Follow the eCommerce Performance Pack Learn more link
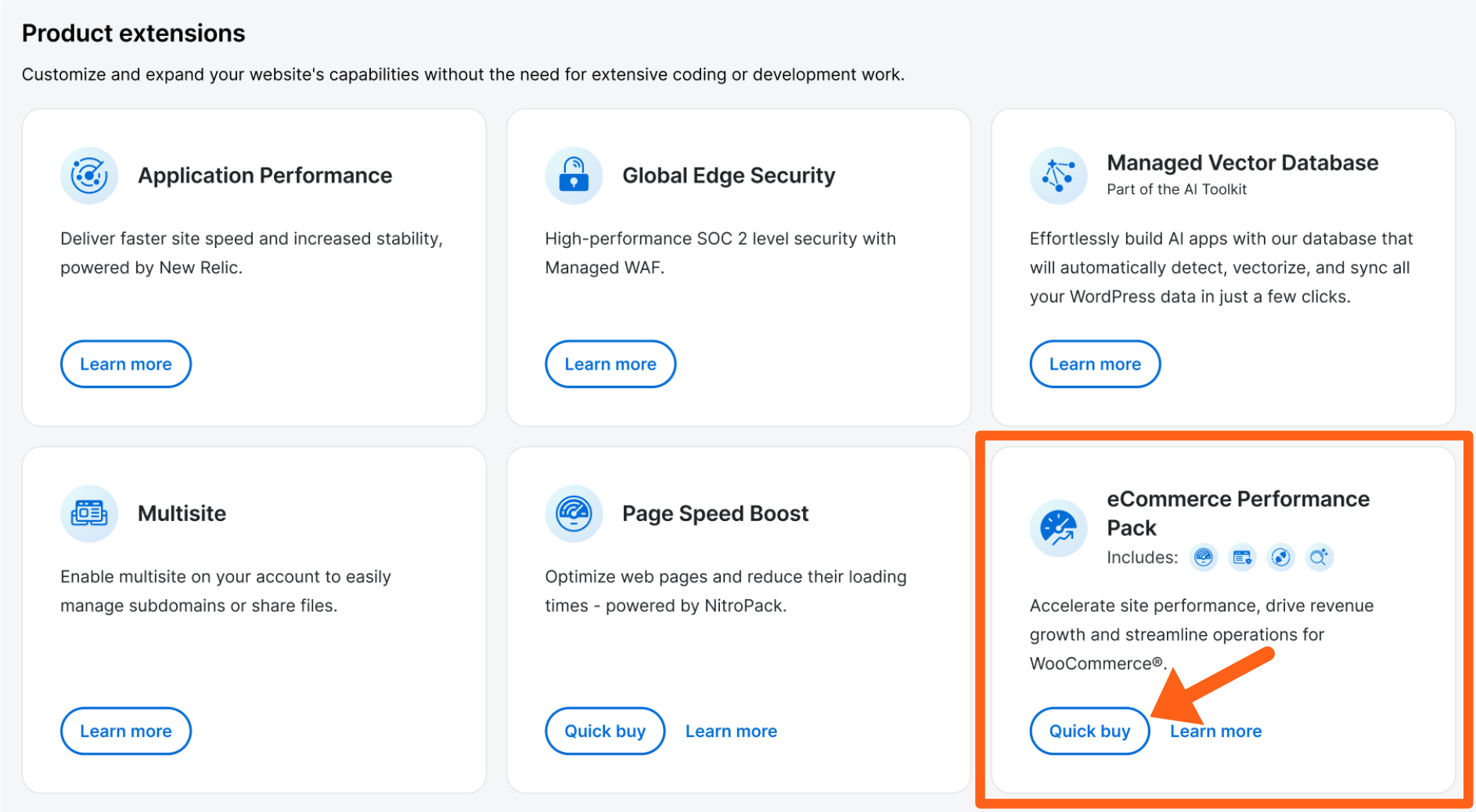Screen dimensions: 1476x812 click(x=1215, y=731)
